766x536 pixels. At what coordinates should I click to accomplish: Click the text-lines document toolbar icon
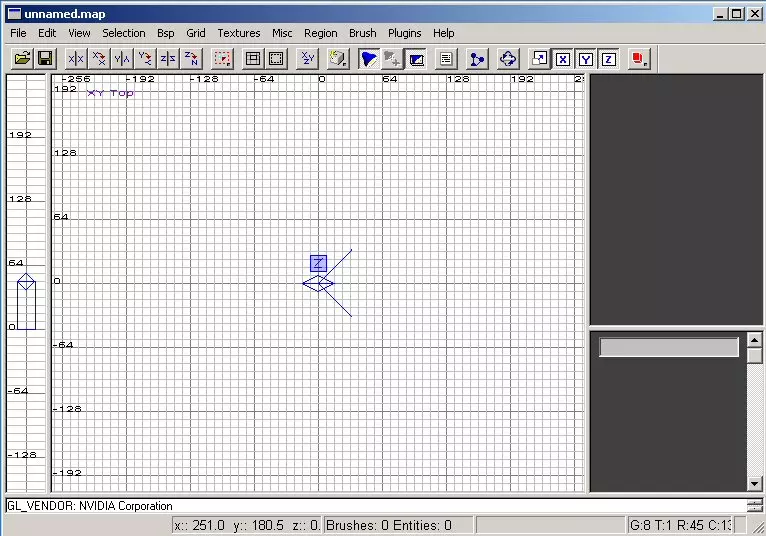(446, 59)
